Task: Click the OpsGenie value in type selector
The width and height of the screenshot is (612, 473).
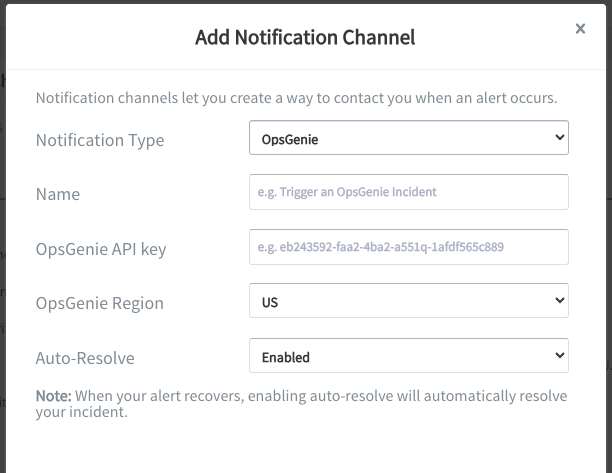Action: tap(290, 140)
